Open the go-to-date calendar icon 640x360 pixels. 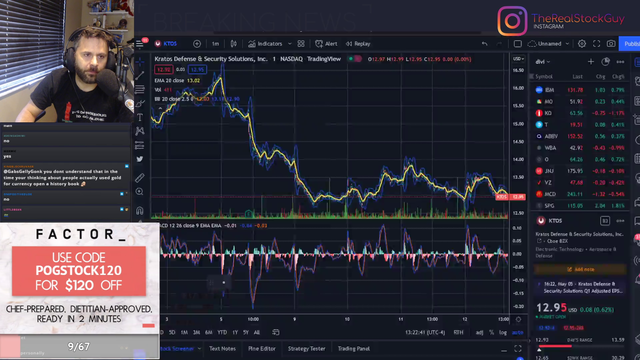(276, 333)
